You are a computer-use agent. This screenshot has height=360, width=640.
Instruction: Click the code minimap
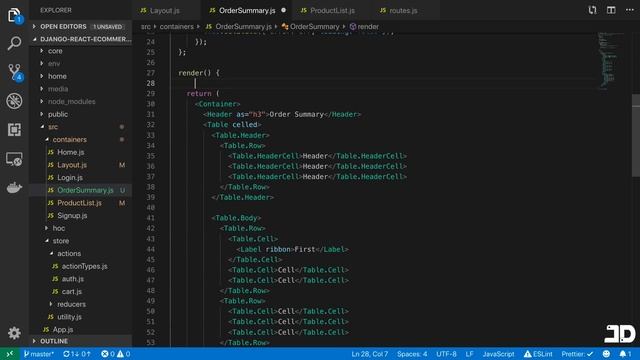[x=608, y=60]
